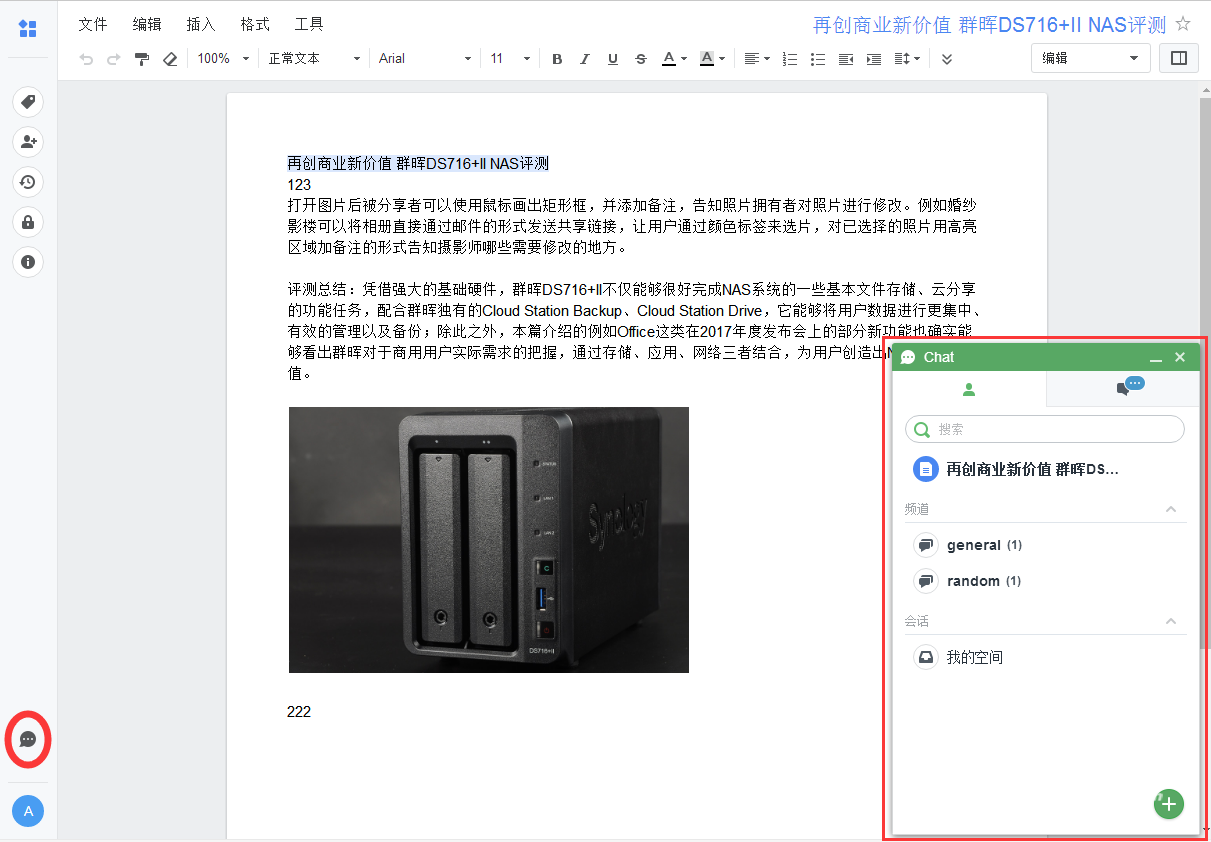This screenshot has width=1211, height=842.
Task: Open the text alignment dropdown
Action: (757, 59)
